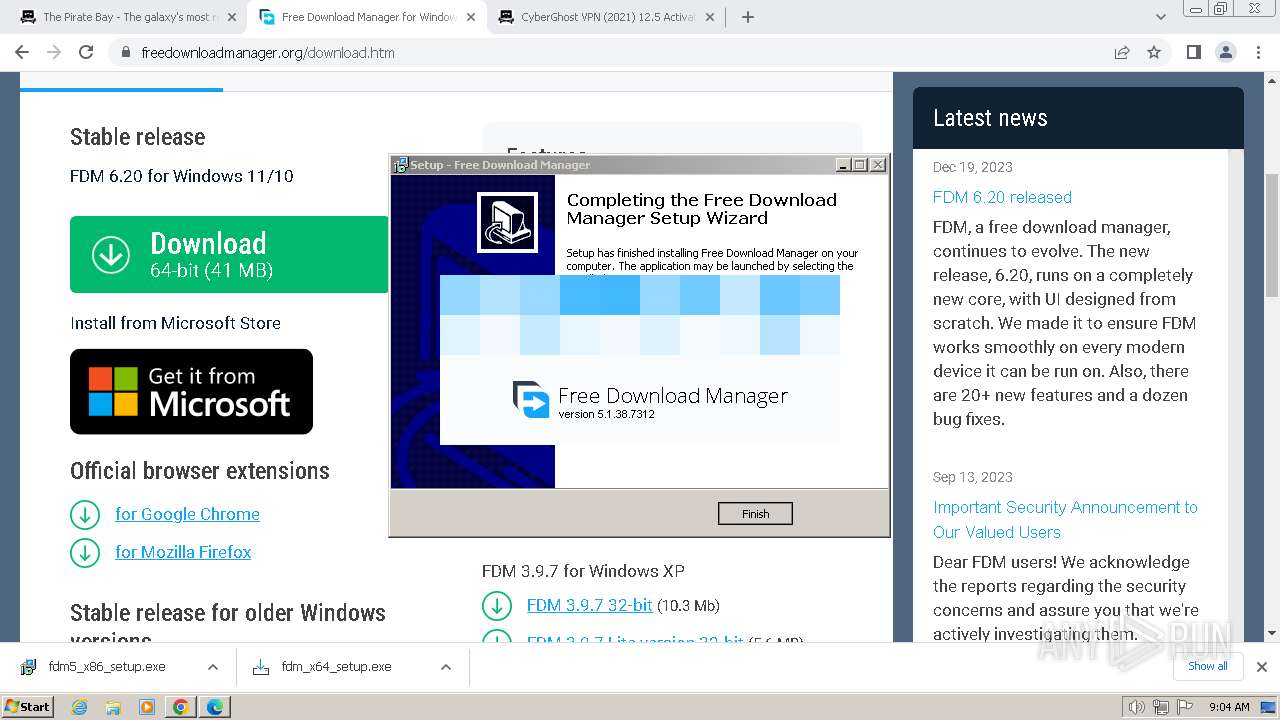
Task: Click the Action Center flag in system tray
Action: [1184, 707]
